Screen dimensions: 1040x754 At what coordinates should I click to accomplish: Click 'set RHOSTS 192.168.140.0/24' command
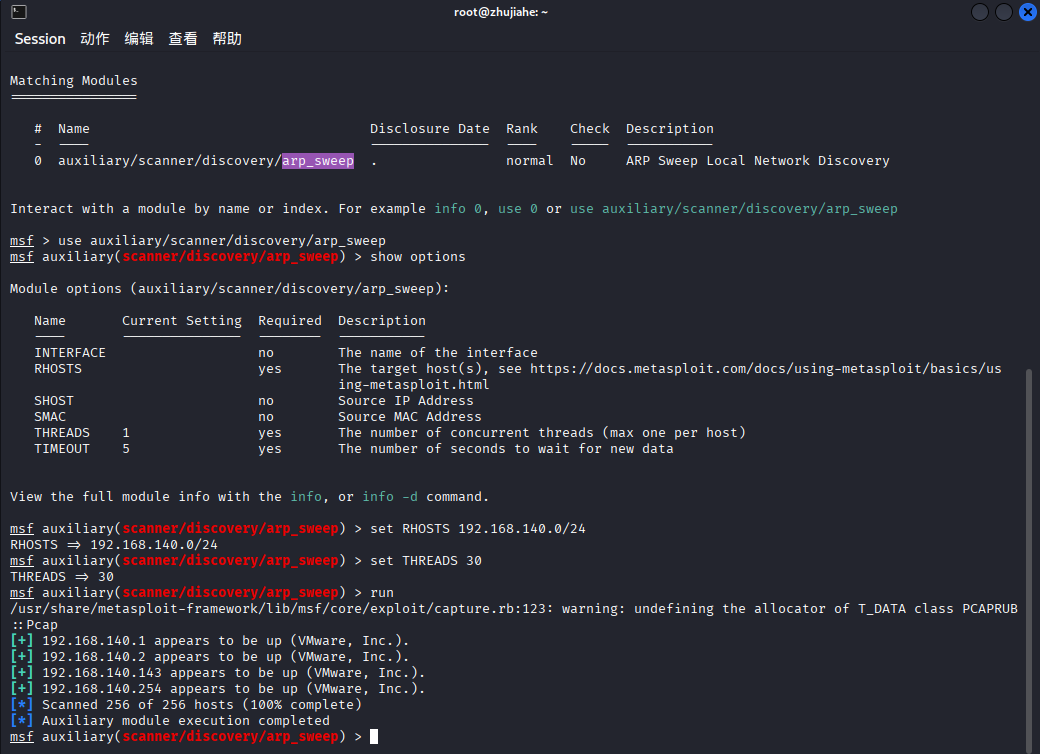pyautogui.click(x=478, y=529)
